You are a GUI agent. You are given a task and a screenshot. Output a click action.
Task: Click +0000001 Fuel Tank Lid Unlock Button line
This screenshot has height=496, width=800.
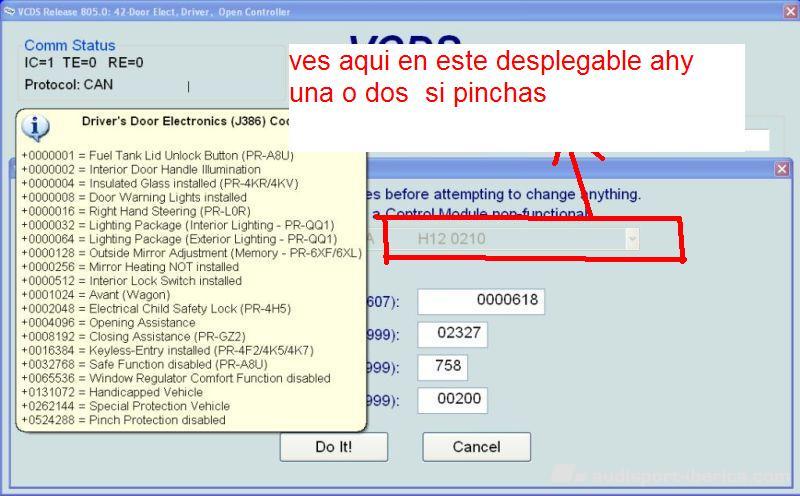click(158, 156)
